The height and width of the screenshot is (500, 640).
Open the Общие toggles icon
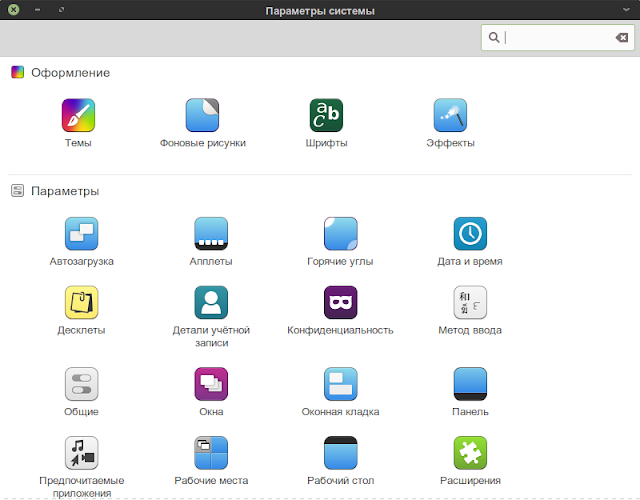pyautogui.click(x=81, y=384)
